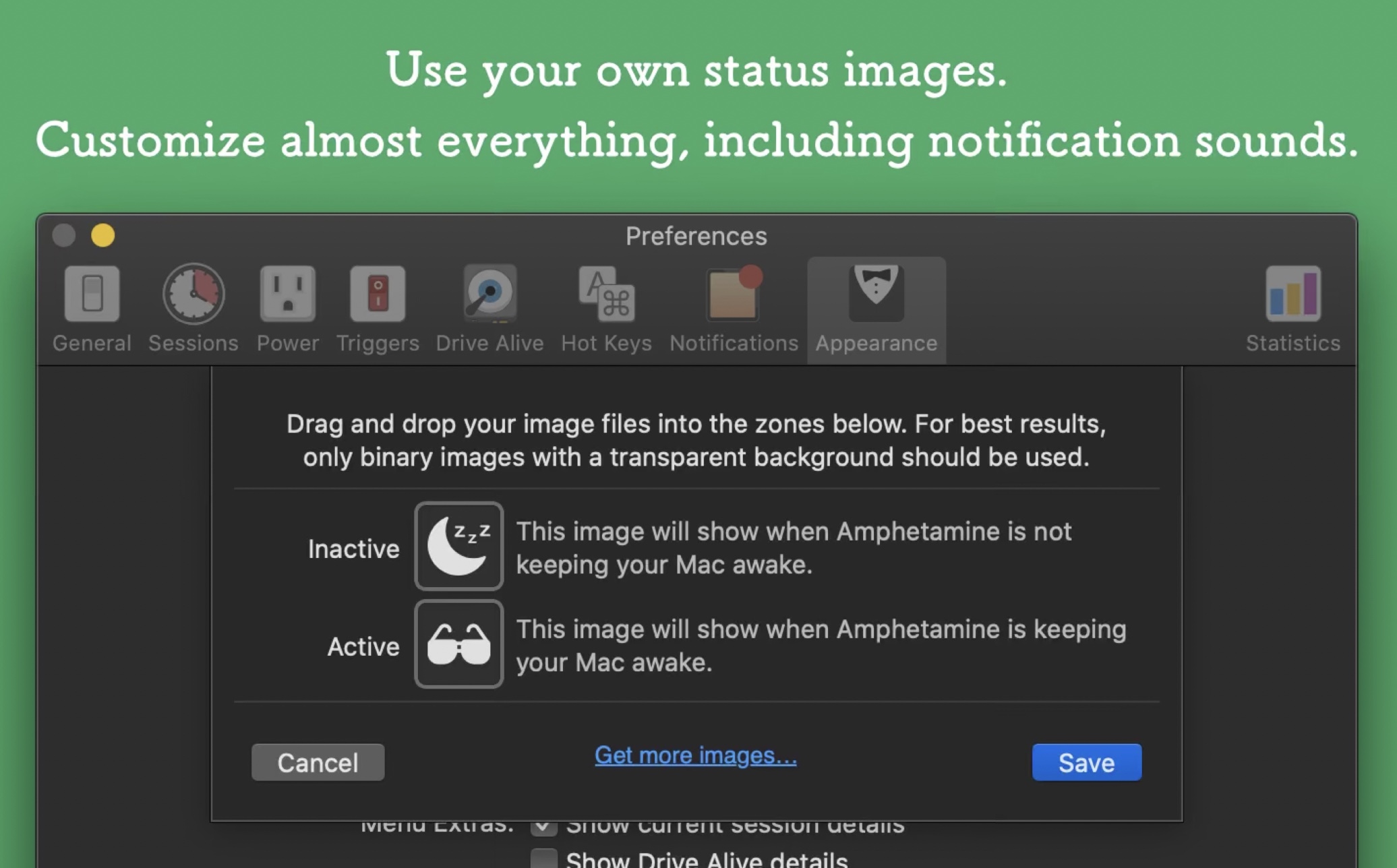Toggle Show current session details checkbox
The width and height of the screenshot is (1397, 868).
click(x=543, y=827)
